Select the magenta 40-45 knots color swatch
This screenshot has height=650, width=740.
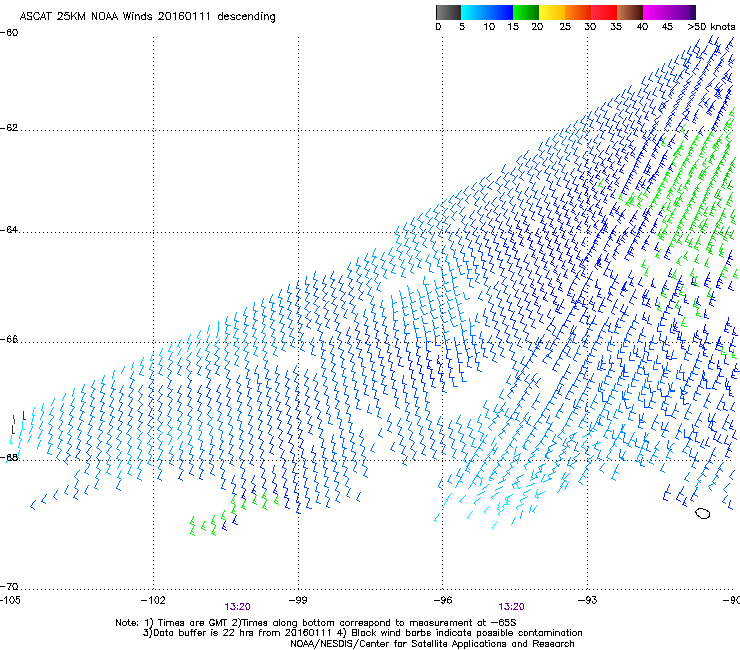pos(656,12)
